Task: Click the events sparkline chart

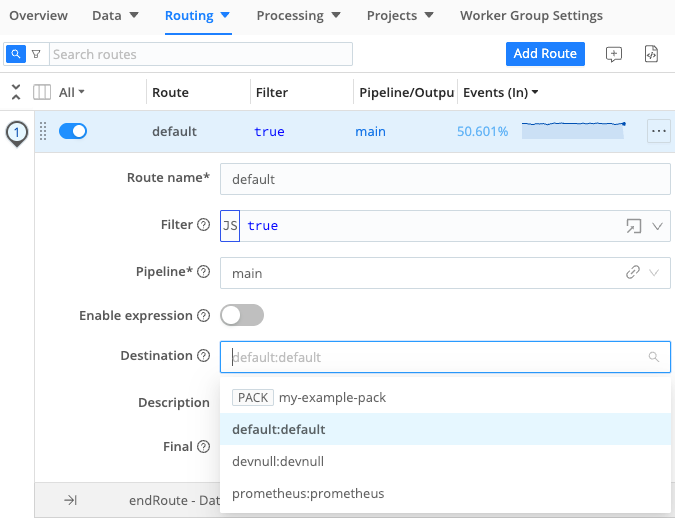Action: [574, 130]
